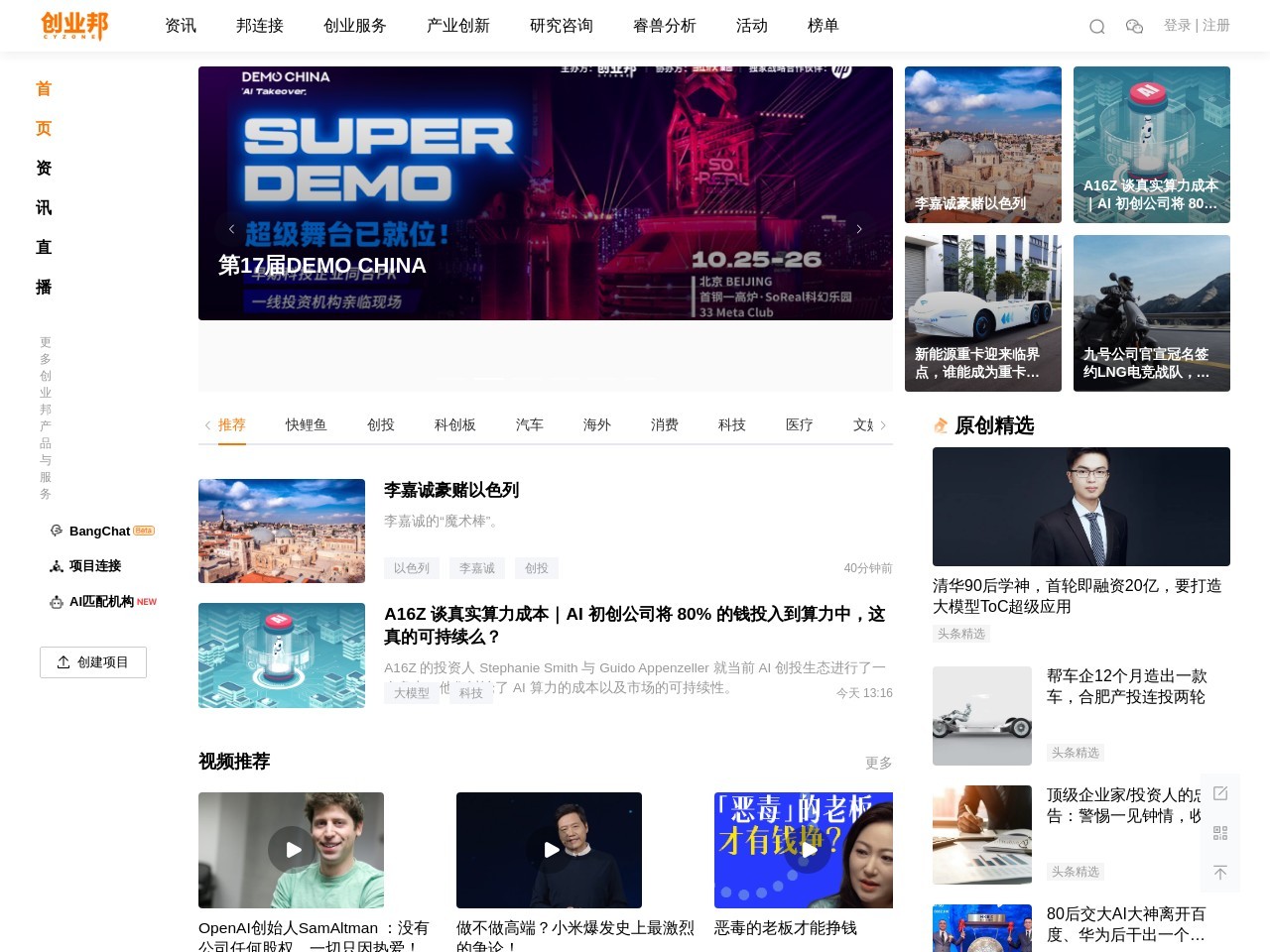Click the back-to-top arrow icon
This screenshot has height=952, width=1270.
coord(1220,873)
